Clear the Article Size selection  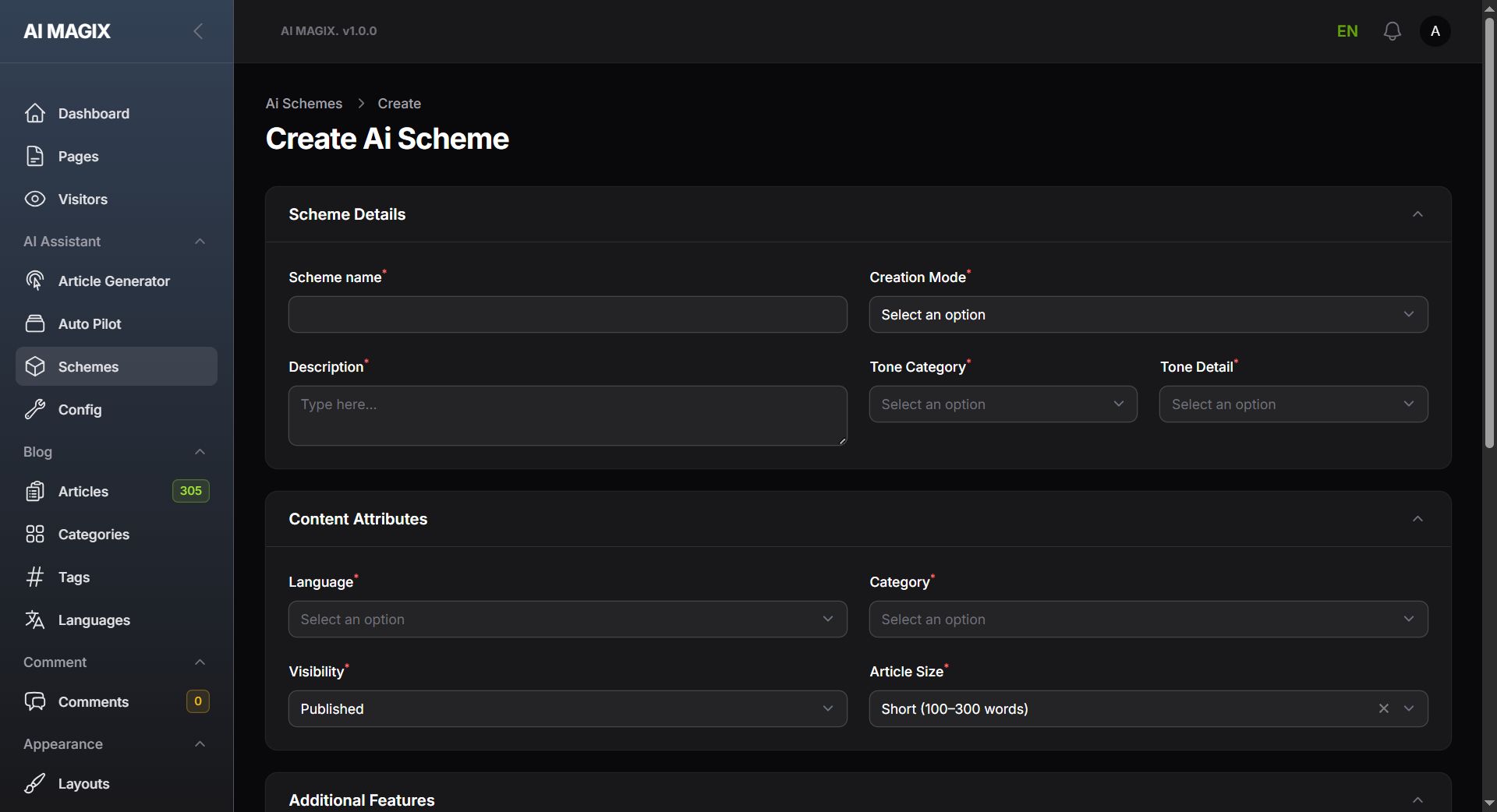click(1383, 708)
